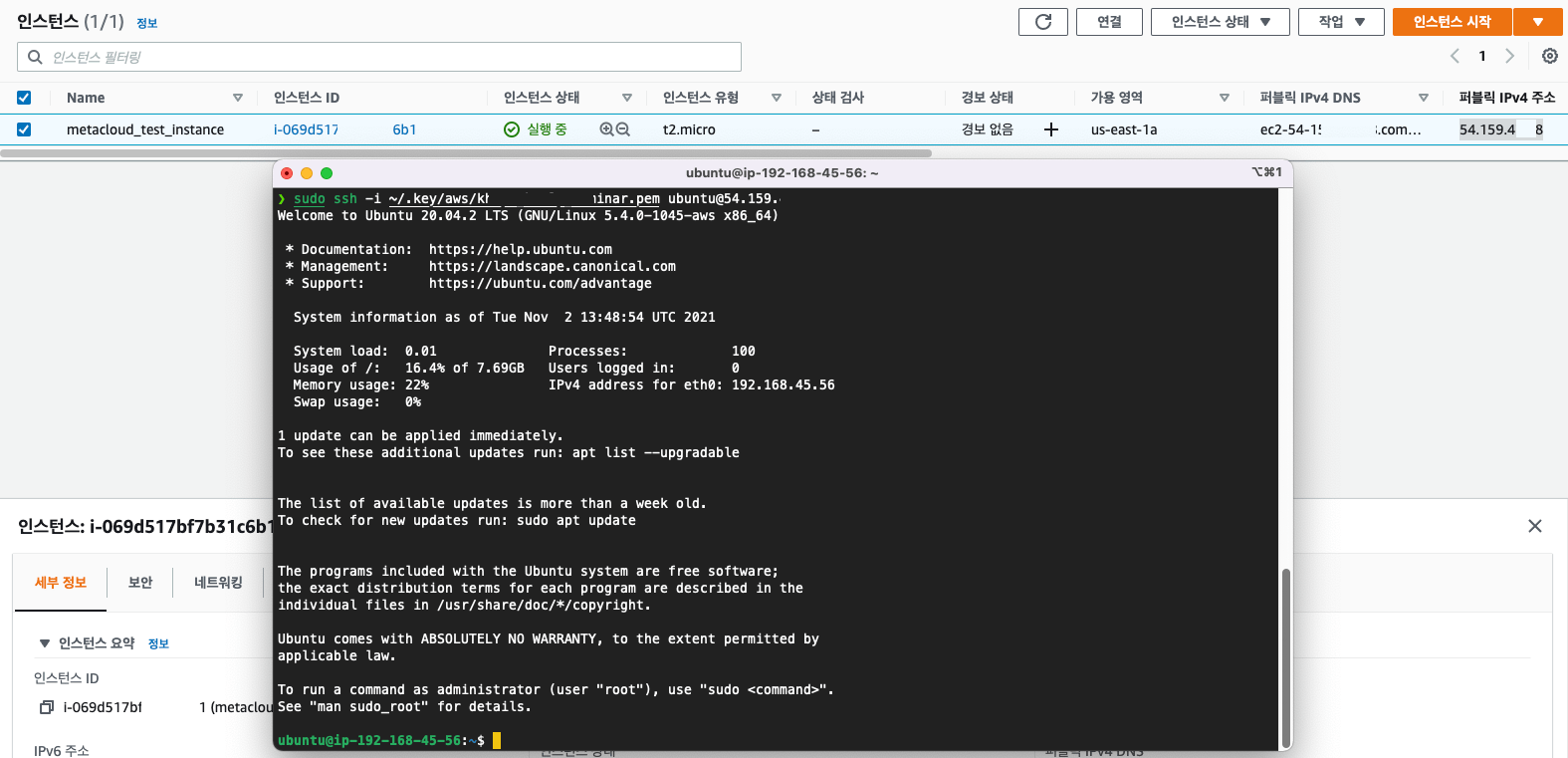1568x758 pixels.
Task: Click the table horizontal scrollbar
Action: 466,153
